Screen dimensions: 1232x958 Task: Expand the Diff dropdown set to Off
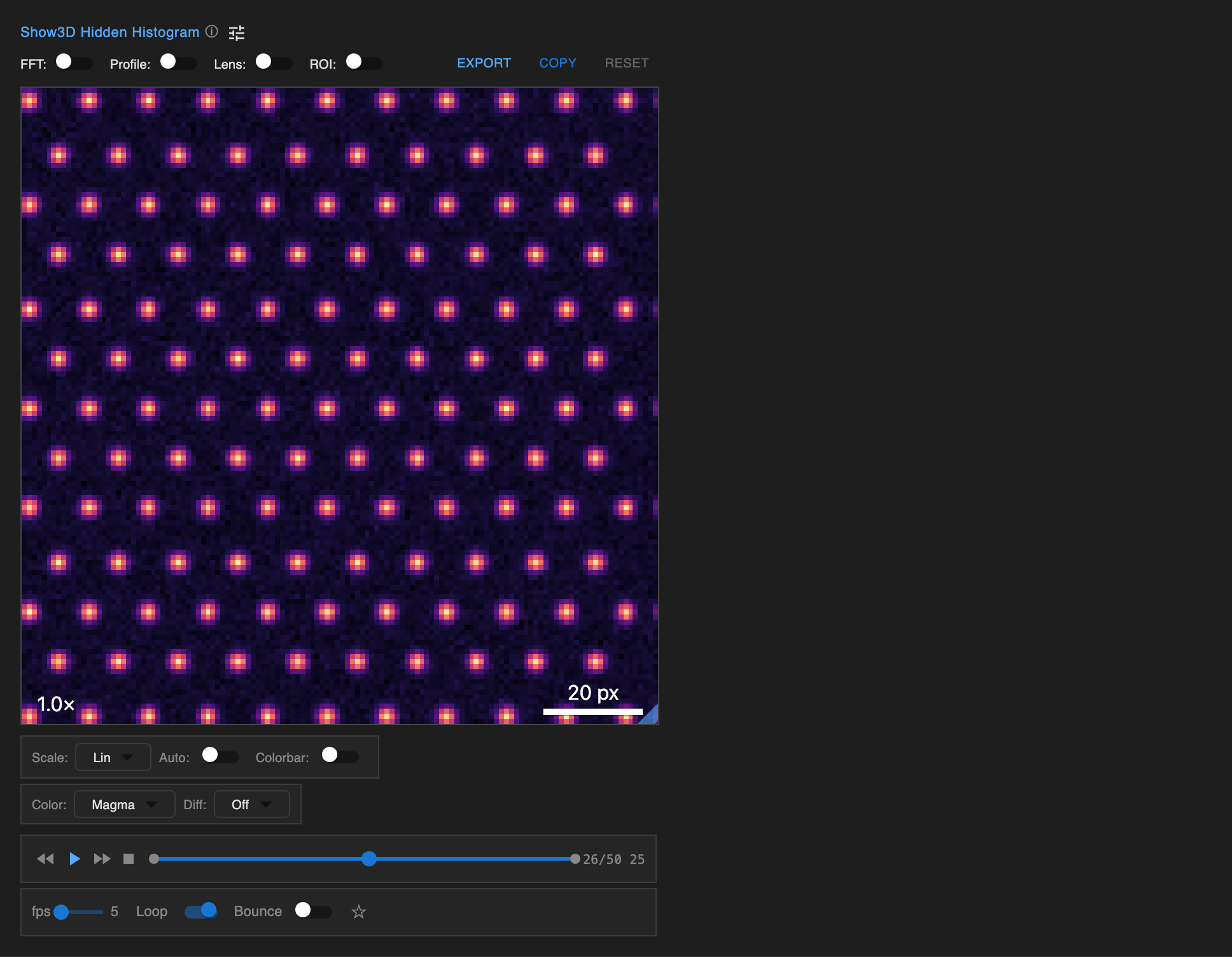coord(251,804)
